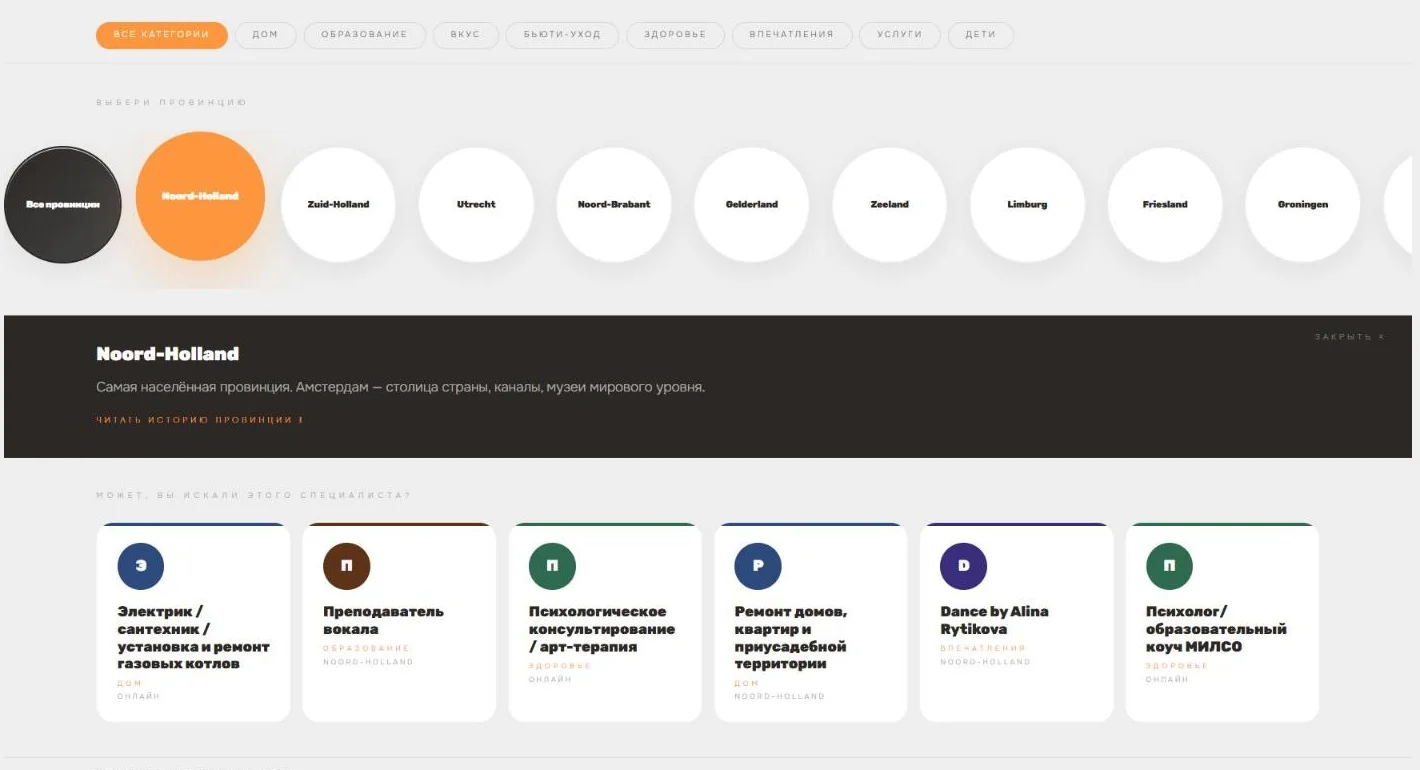Screen dimensions: 1420x770
Task: Choose the БЬЮТИ-УХОД category pill
Action: 563,35
